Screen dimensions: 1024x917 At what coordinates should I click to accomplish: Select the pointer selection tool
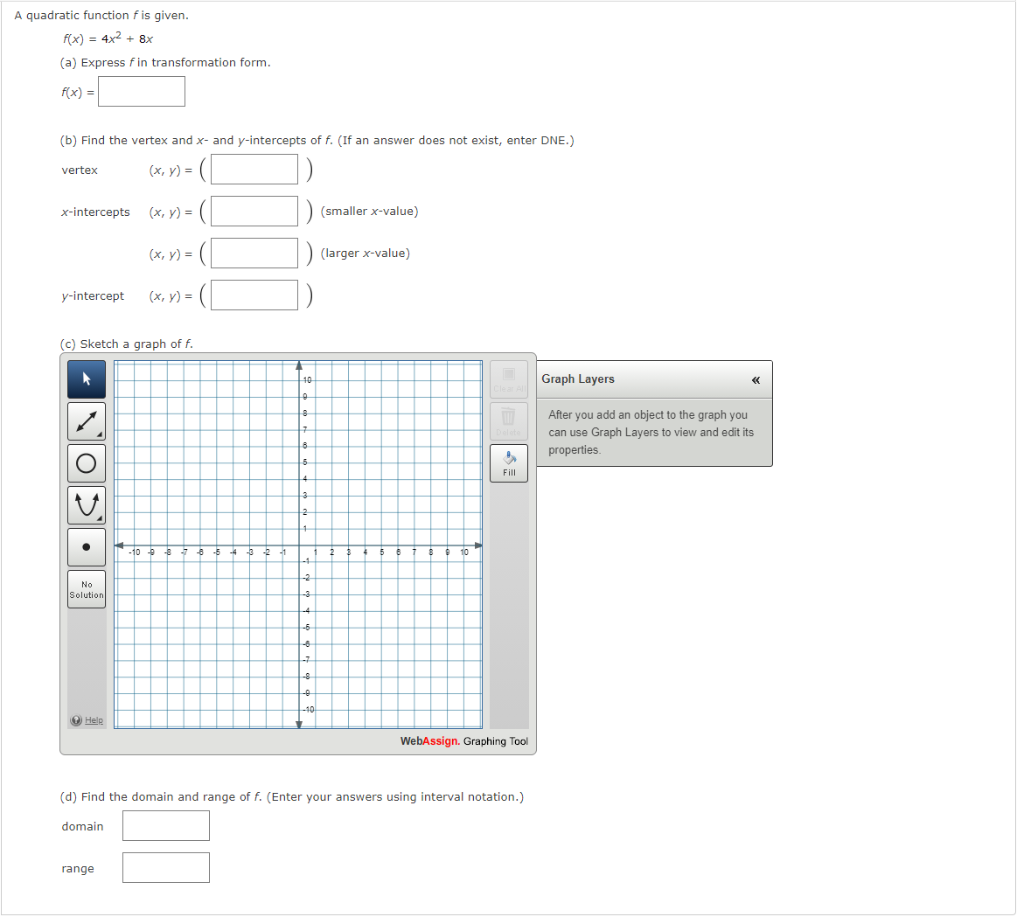pos(86,380)
